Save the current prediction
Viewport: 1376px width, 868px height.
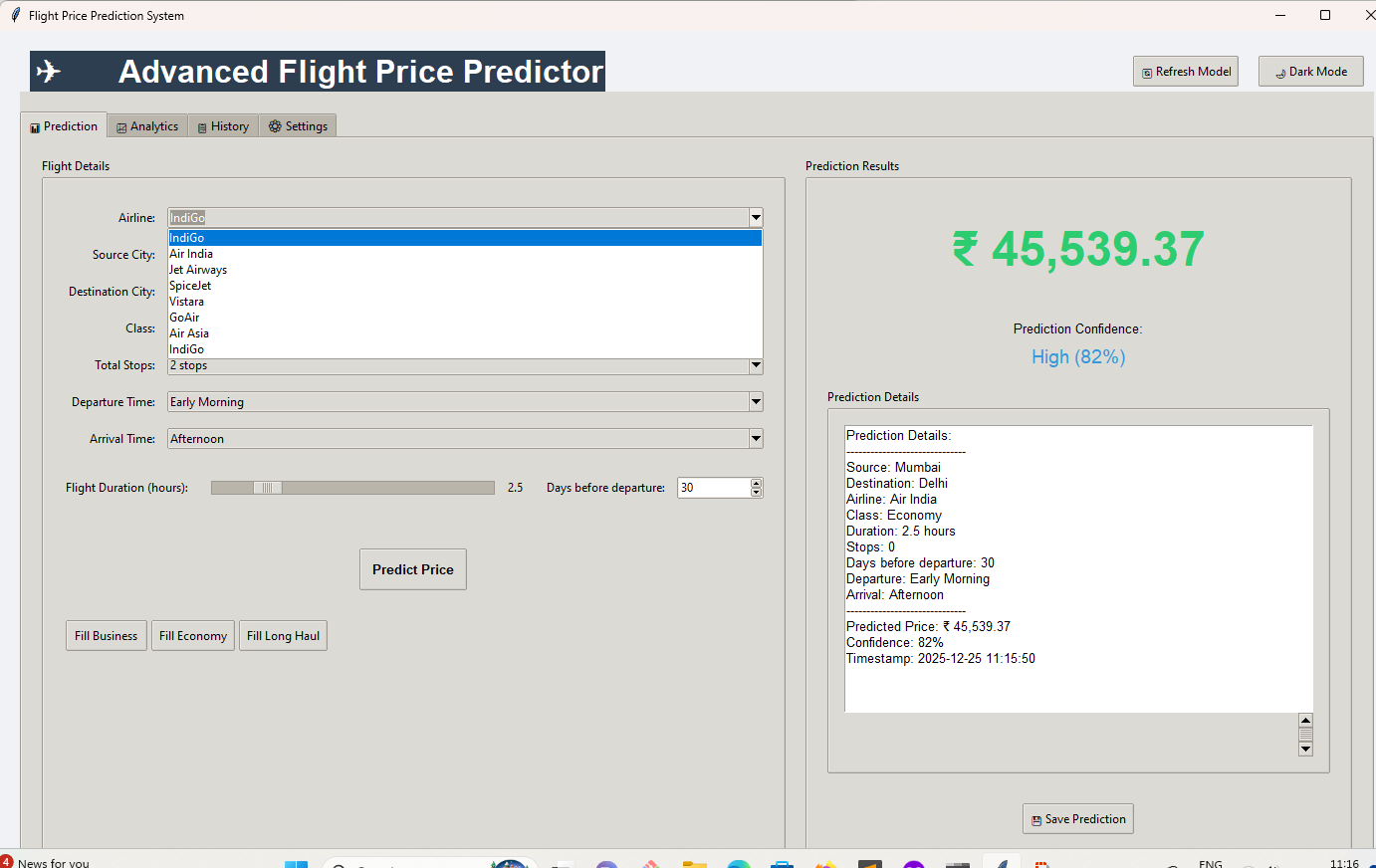coord(1077,819)
